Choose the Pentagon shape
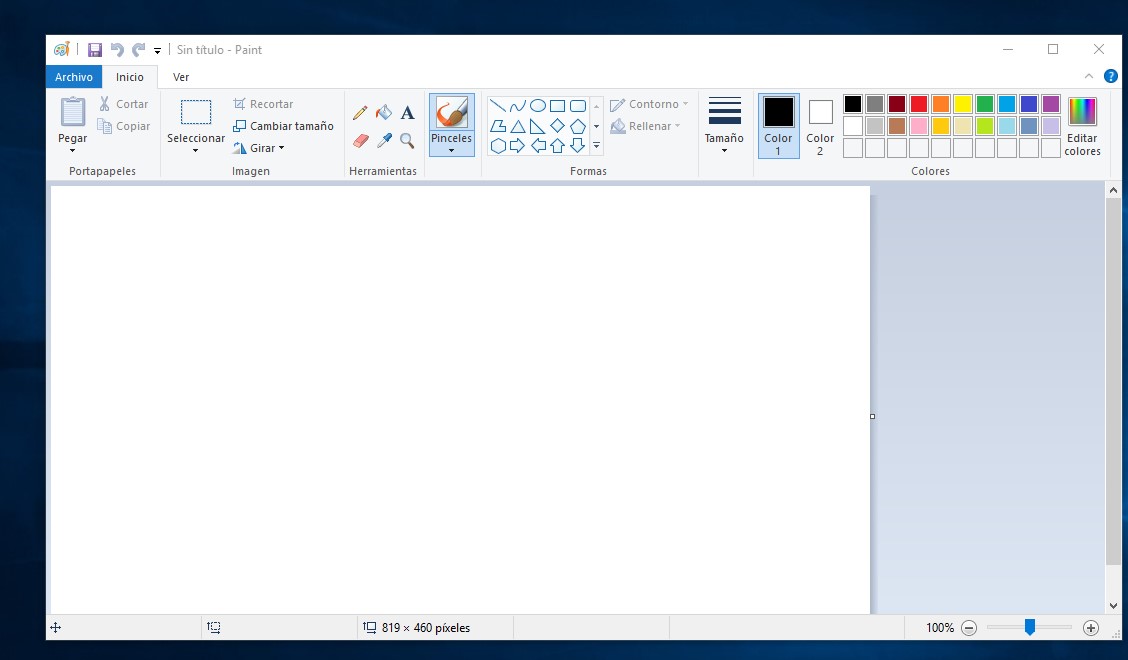Viewport: 1128px width, 660px height. click(x=578, y=126)
